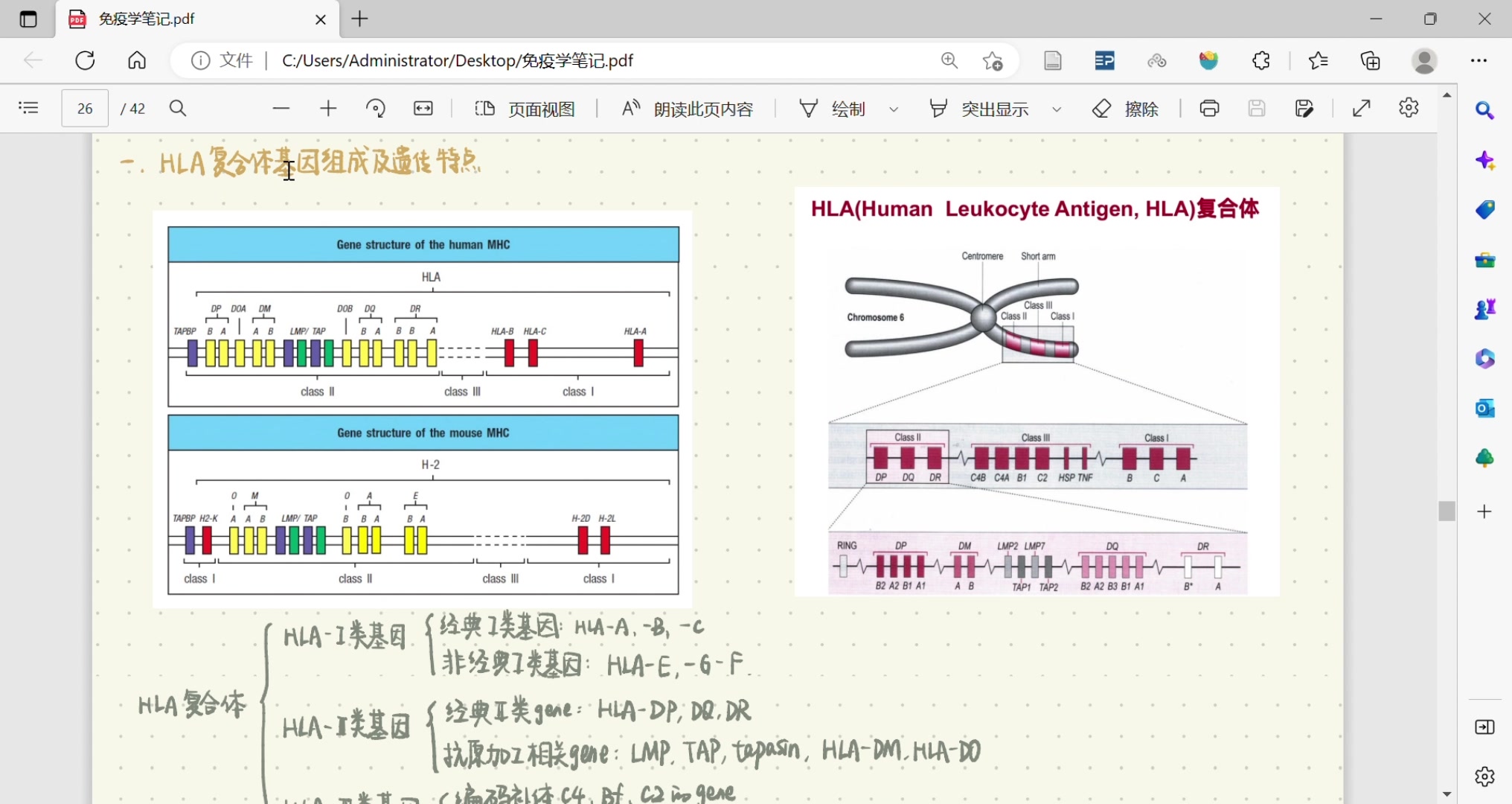The width and height of the screenshot is (1512, 804).
Task: Open the browser more options menu
Action: (x=1479, y=60)
